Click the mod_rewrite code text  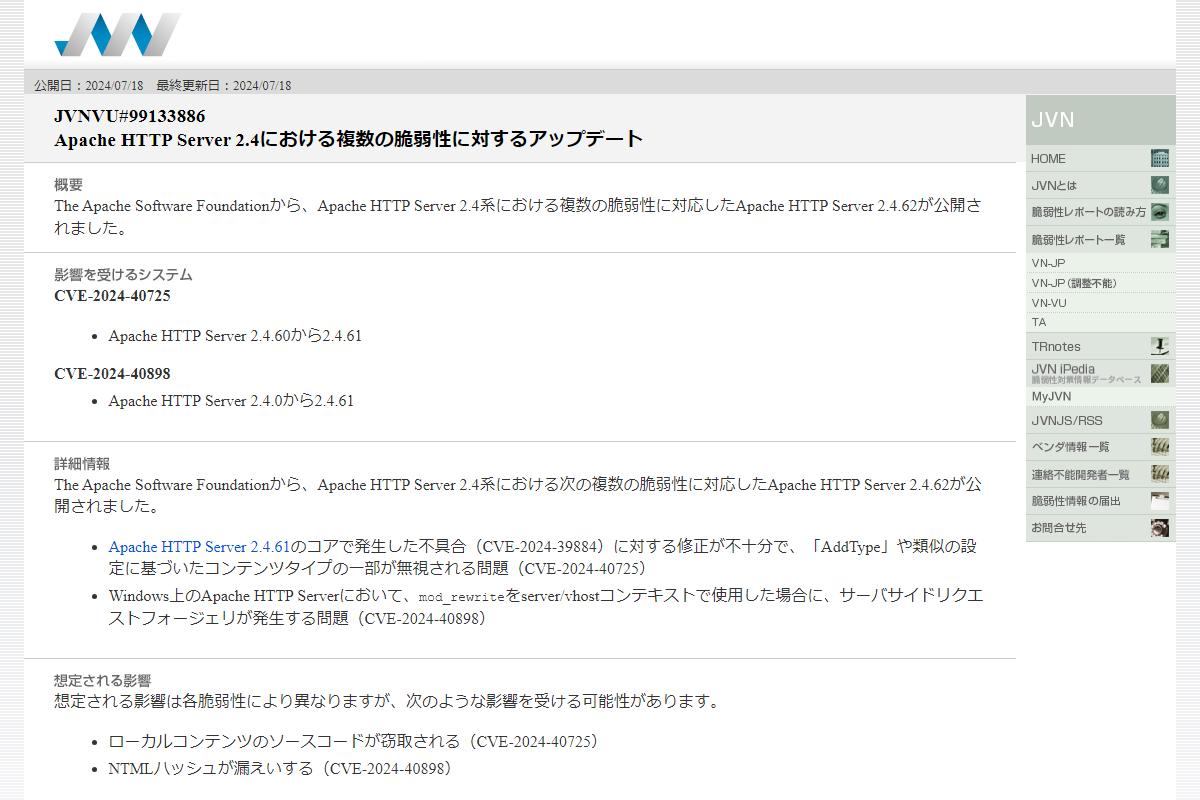point(461,597)
